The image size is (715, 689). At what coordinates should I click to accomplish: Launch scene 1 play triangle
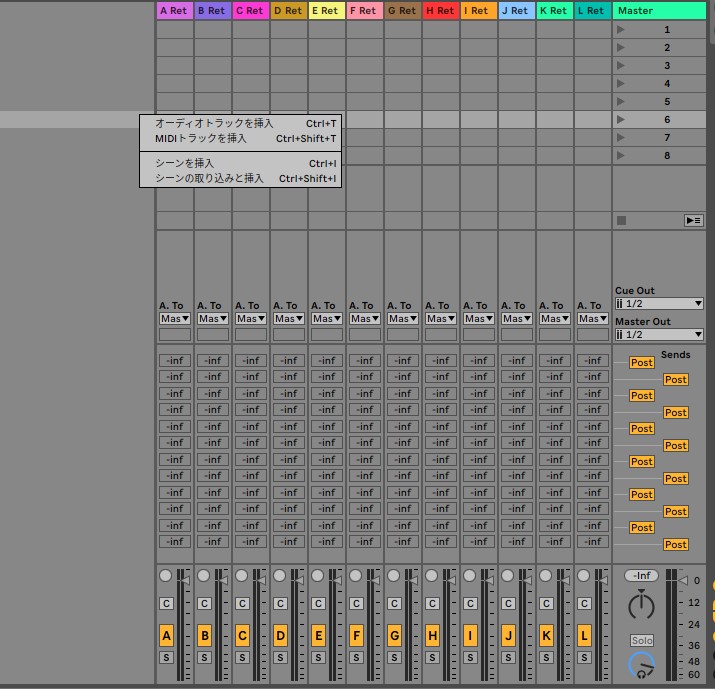621,30
